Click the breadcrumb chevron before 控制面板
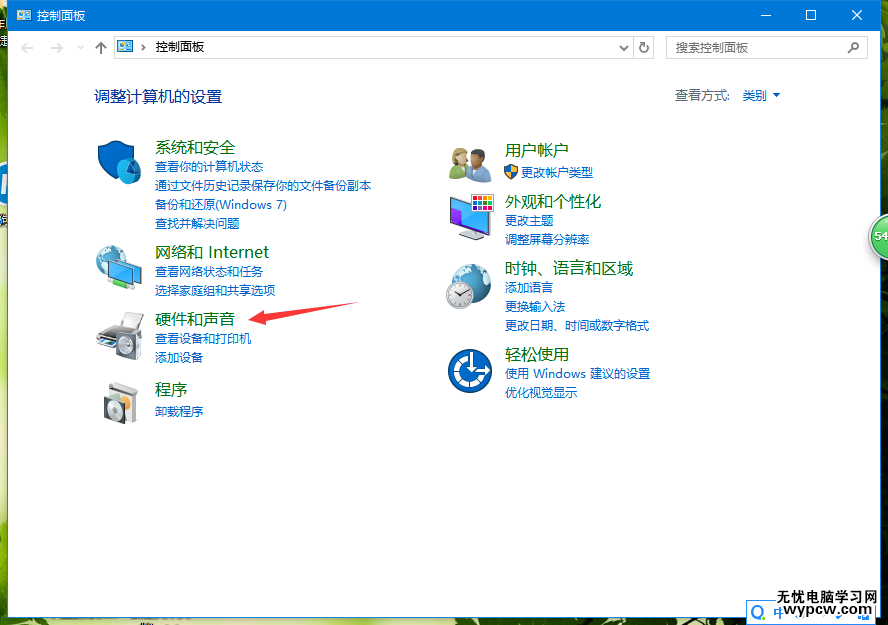Screen dimensions: 888x625 (143, 48)
